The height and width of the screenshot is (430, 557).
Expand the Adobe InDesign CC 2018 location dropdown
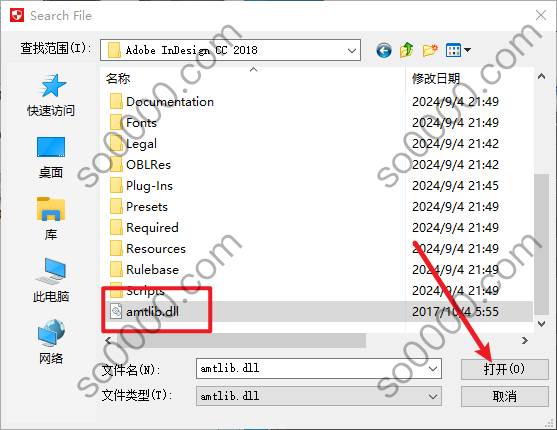point(351,50)
